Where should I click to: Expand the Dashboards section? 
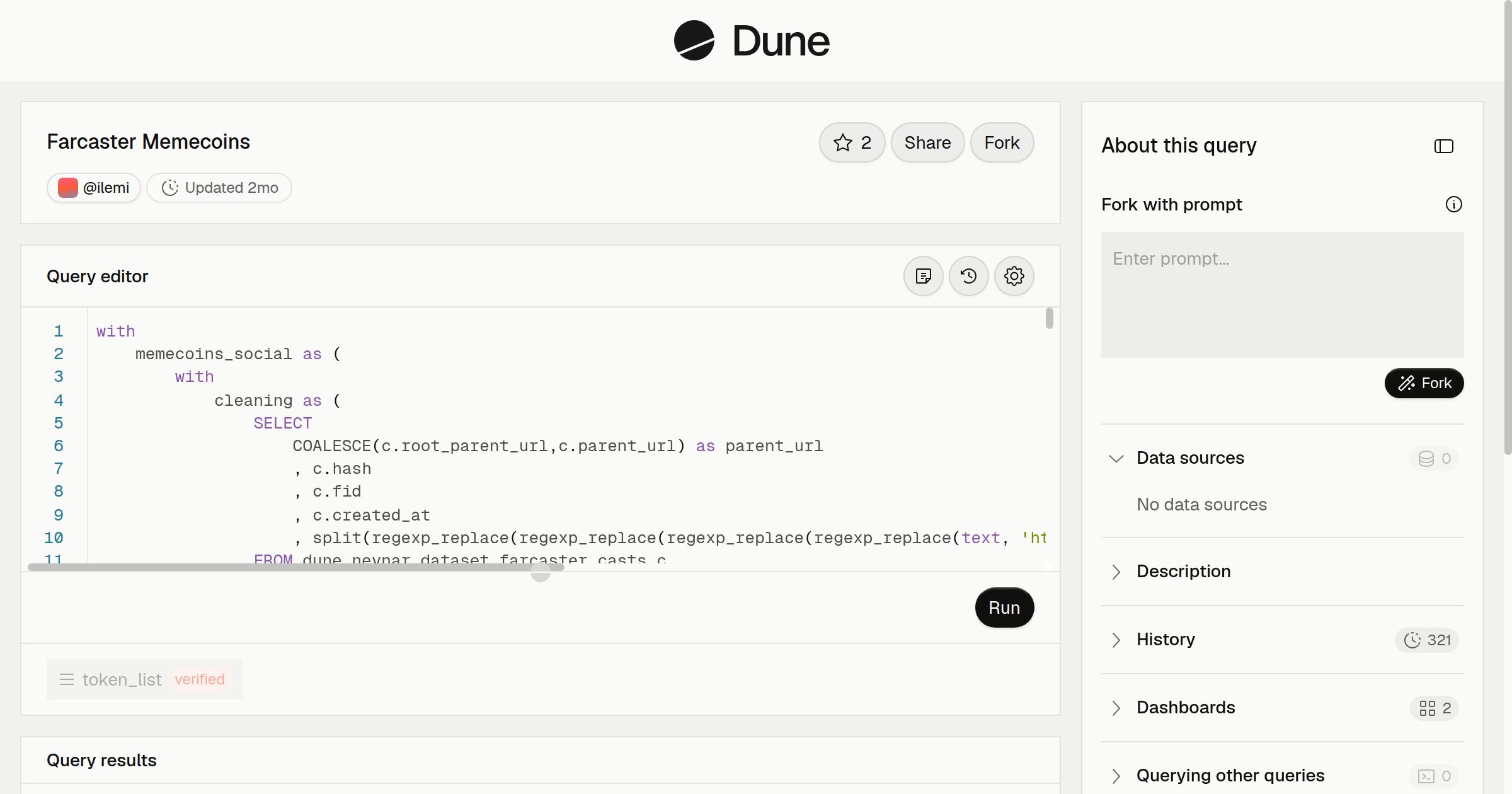click(x=1116, y=708)
